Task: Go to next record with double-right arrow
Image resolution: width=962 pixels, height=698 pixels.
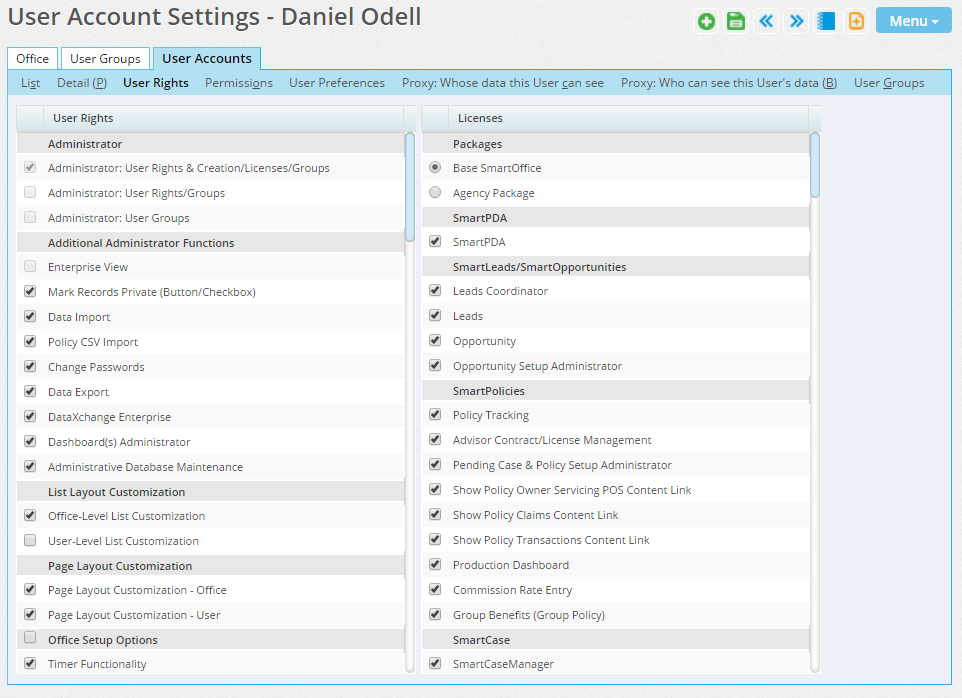Action: pos(796,21)
